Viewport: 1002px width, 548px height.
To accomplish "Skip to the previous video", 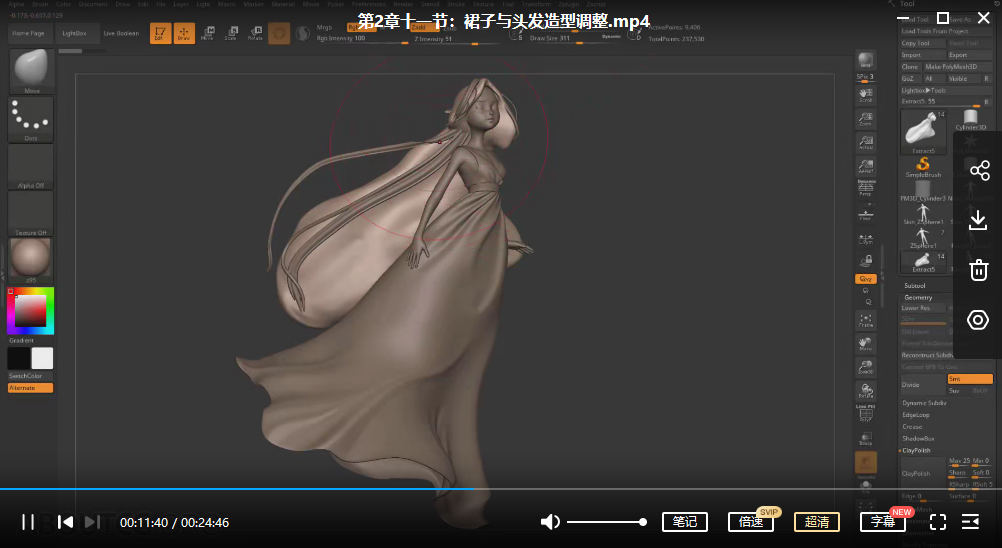I will click(65, 522).
